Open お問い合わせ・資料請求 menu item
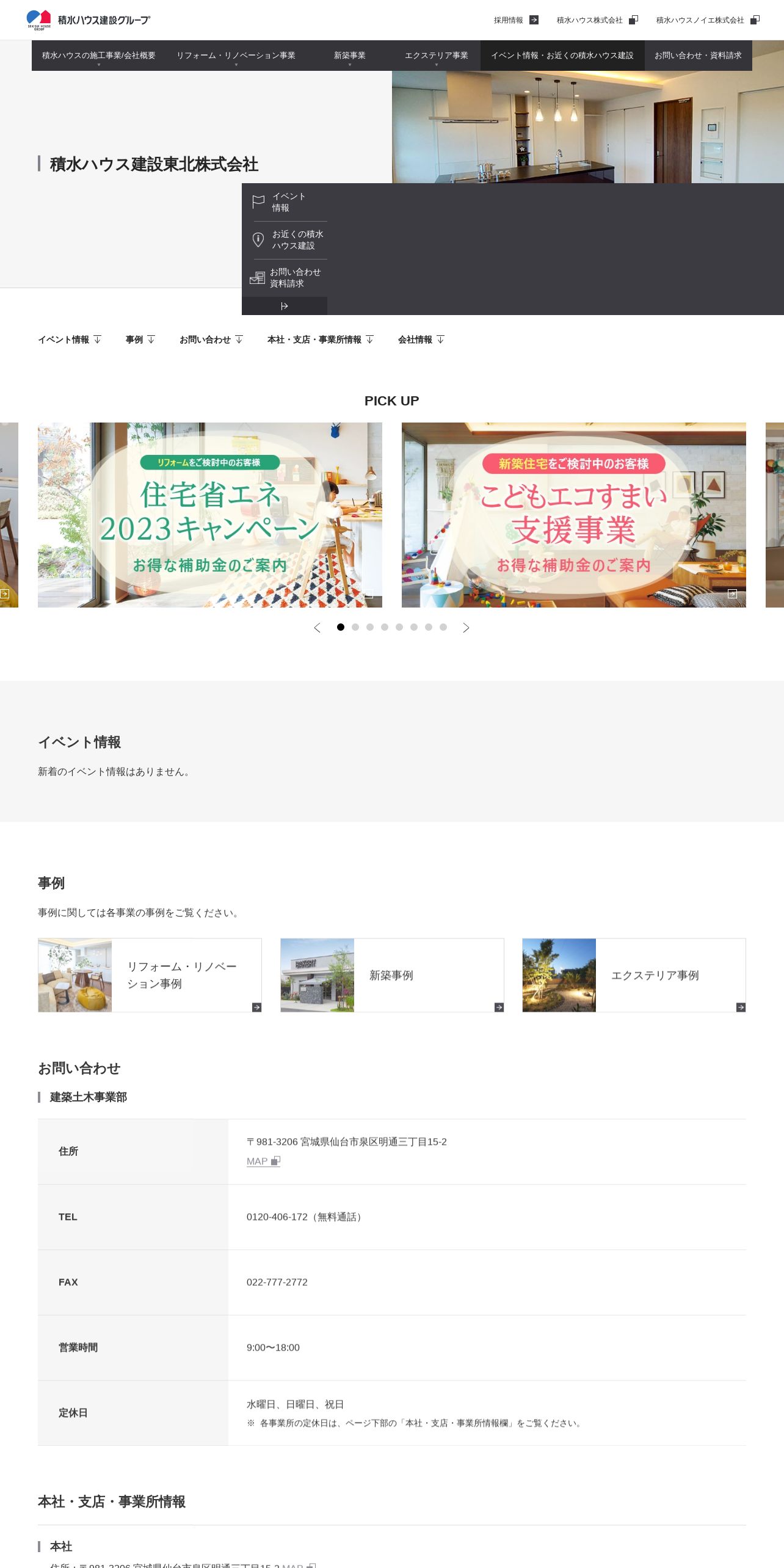 tap(698, 56)
